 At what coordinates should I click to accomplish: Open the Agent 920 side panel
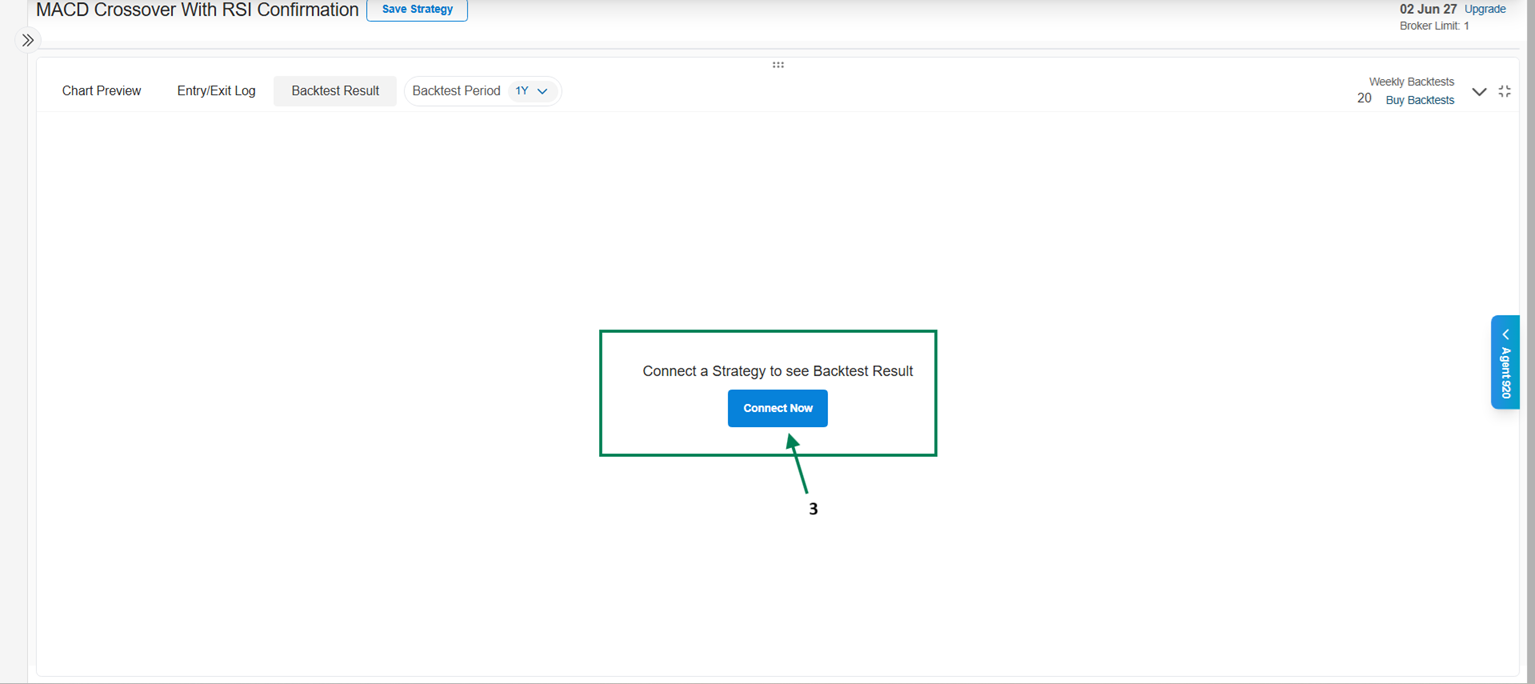pyautogui.click(x=1505, y=362)
